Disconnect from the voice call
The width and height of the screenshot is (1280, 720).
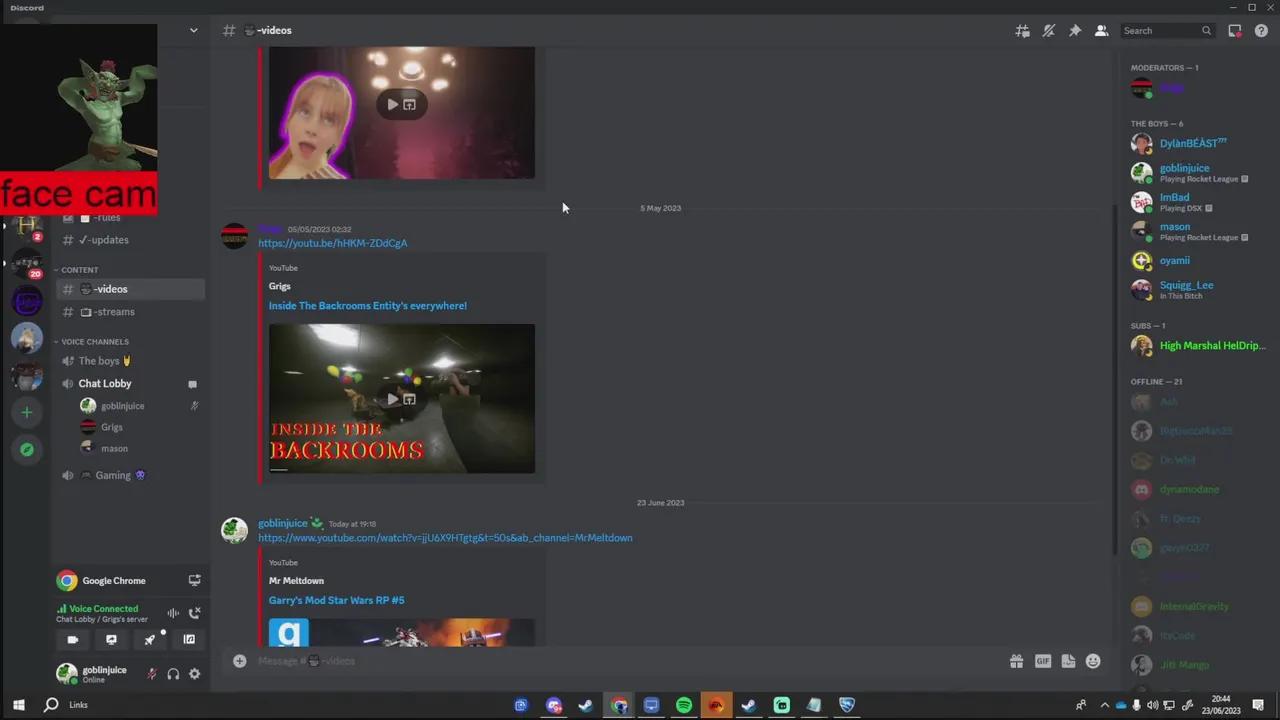195,612
